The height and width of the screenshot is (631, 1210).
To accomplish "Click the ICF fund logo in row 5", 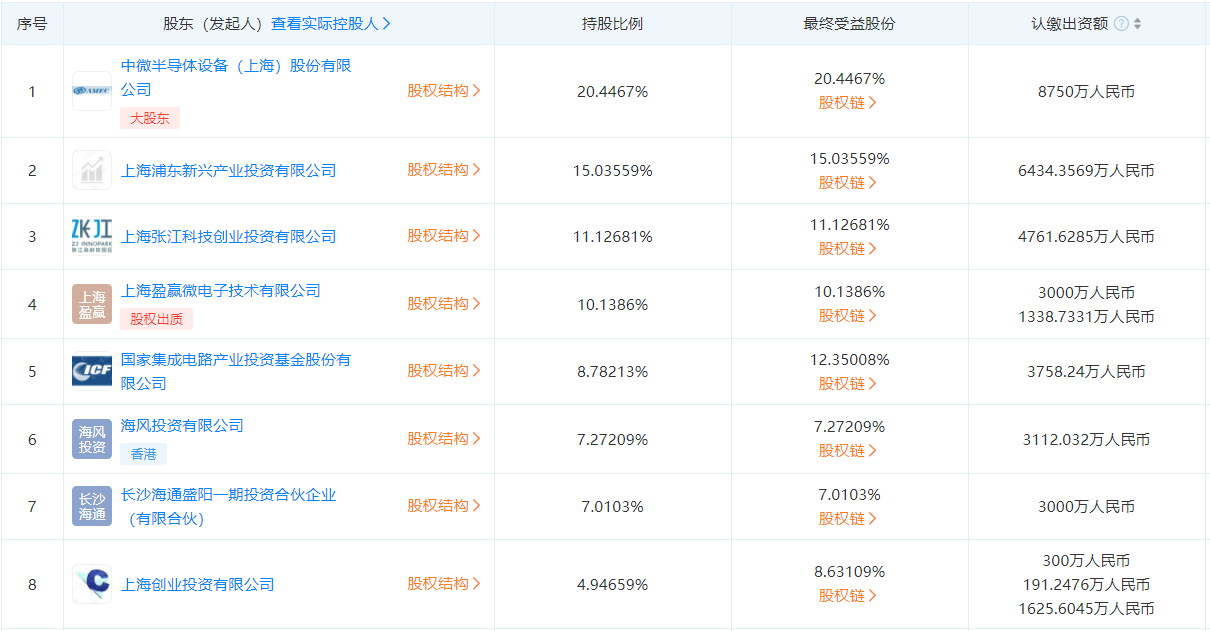I will (92, 371).
